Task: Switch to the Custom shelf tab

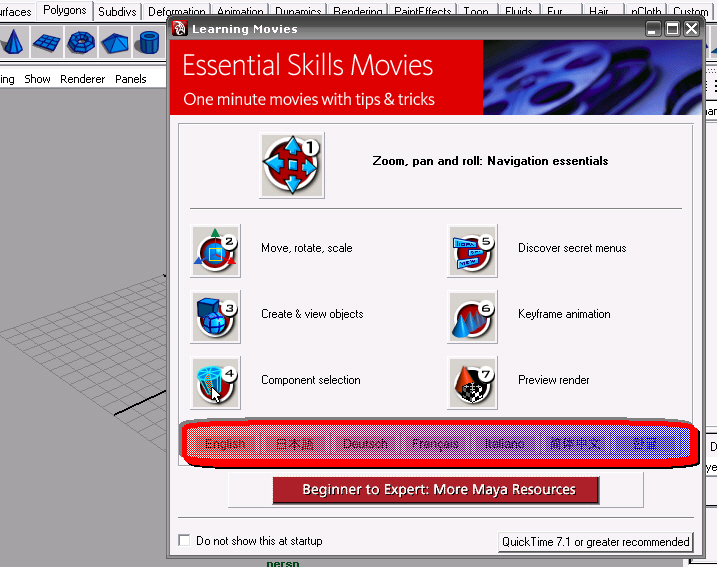Action: tap(690, 11)
